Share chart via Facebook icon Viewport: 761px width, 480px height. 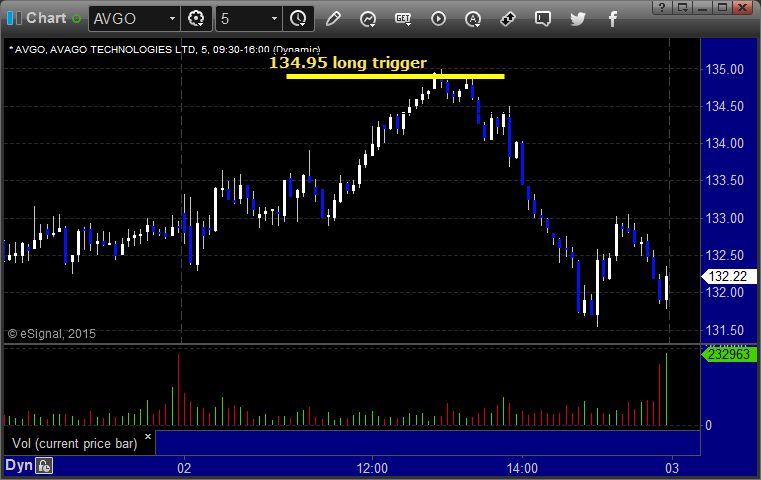[613, 19]
